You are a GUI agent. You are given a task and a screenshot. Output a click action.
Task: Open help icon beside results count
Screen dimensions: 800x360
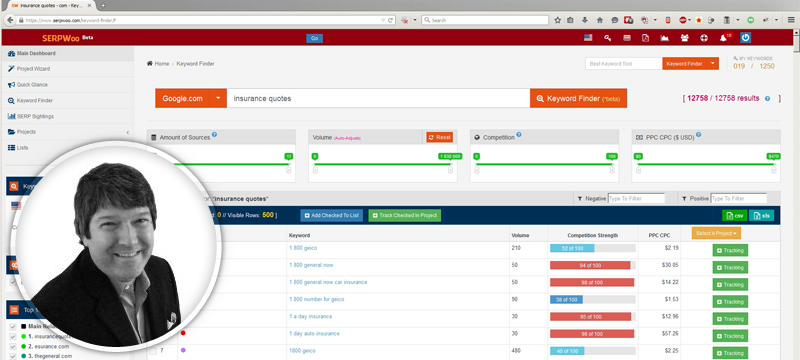767,99
